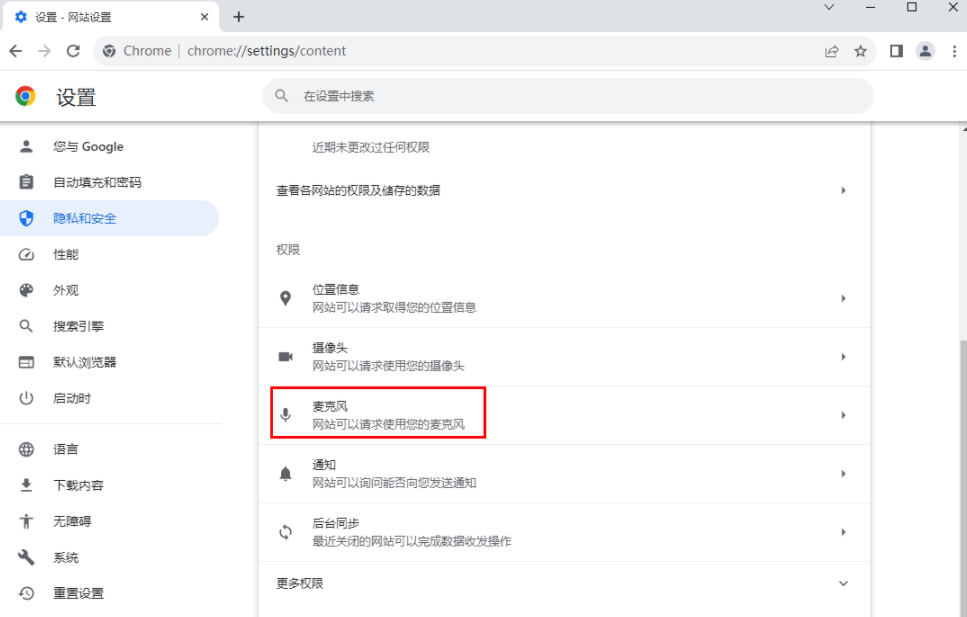967x617 pixels.
Task: Click the address bar URL
Action: tap(266, 51)
